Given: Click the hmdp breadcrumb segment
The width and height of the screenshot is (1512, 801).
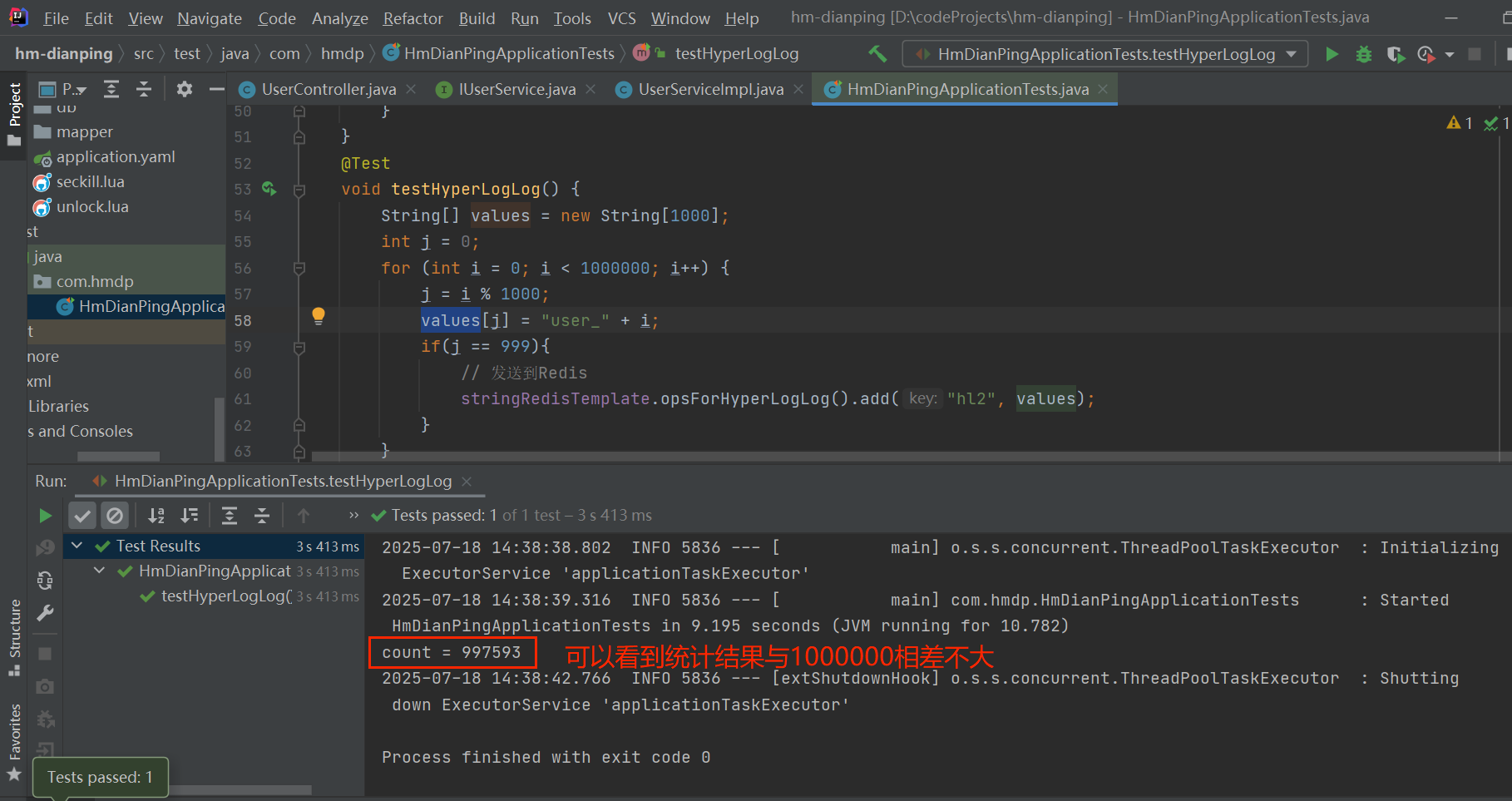Looking at the screenshot, I should click(x=343, y=54).
